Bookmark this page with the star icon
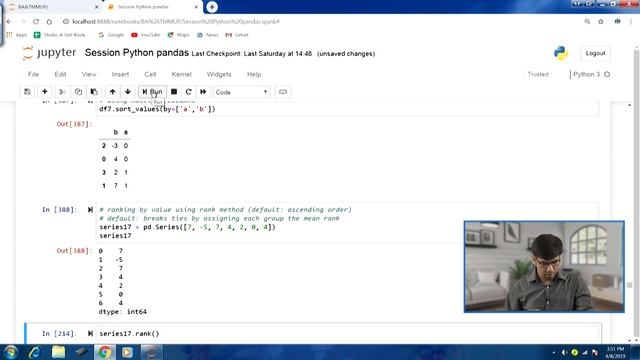The width and height of the screenshot is (640, 360). [601, 22]
